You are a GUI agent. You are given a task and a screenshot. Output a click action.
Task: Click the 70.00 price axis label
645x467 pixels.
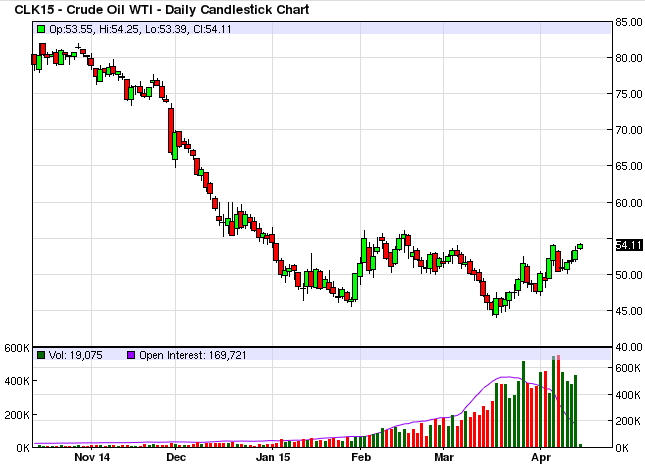point(629,130)
